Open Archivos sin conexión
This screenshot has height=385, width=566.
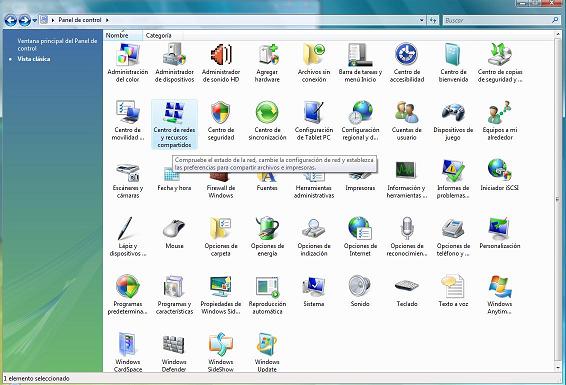tap(314, 63)
